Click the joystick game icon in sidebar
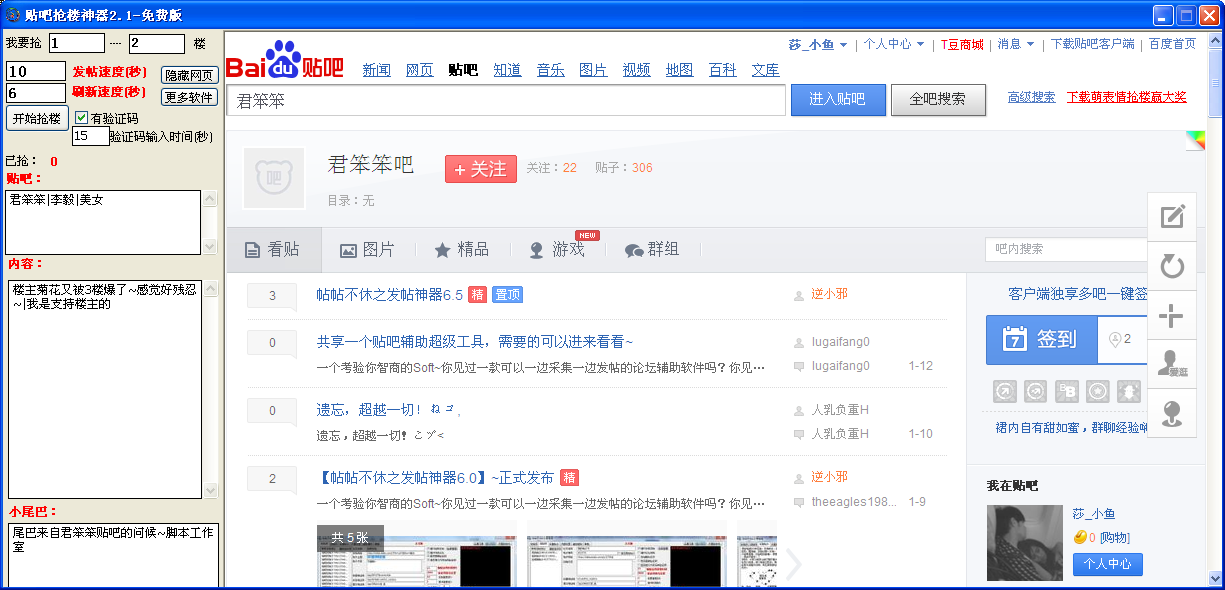This screenshot has width=1225, height=590. point(1172,413)
